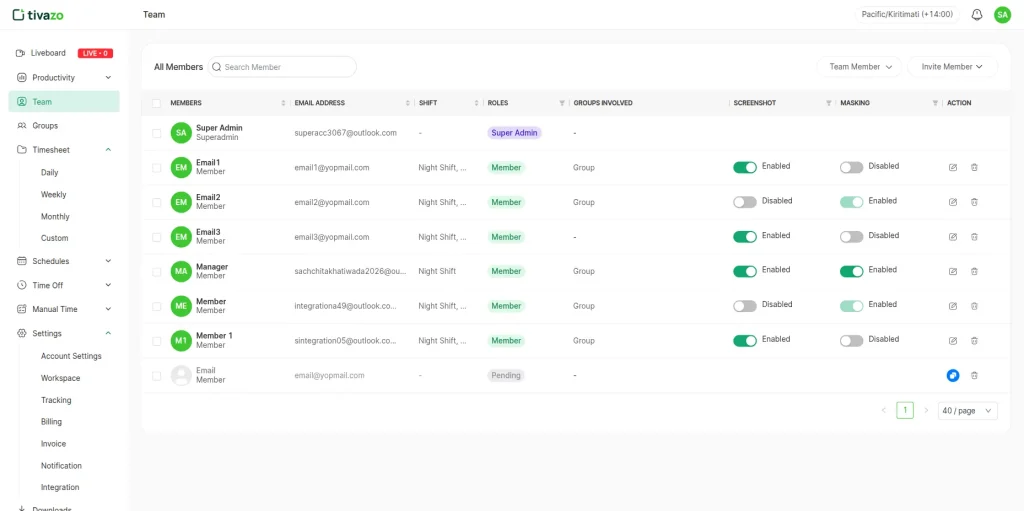Go to previous page arrow

(884, 410)
